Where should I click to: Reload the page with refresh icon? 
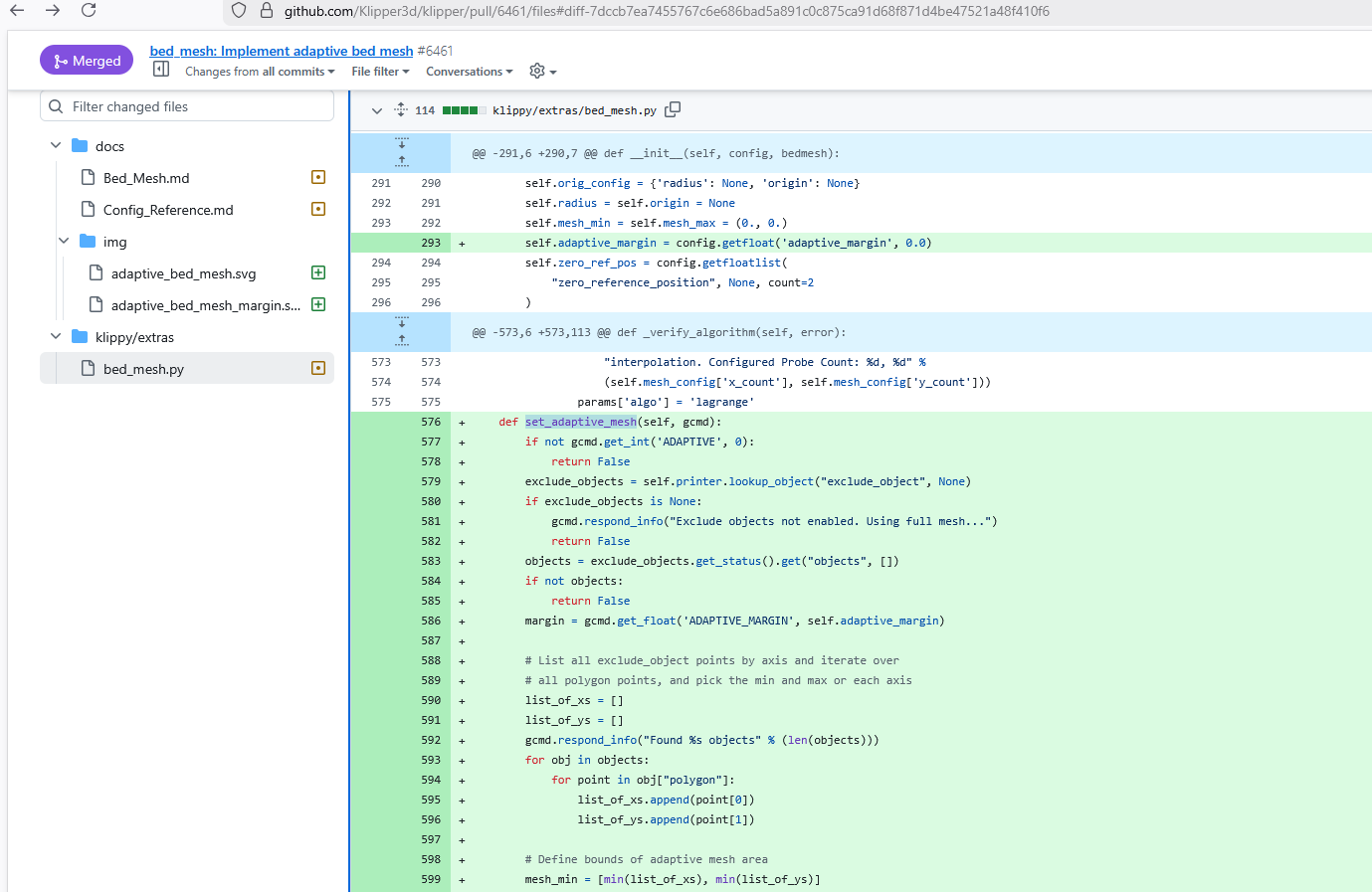click(89, 11)
